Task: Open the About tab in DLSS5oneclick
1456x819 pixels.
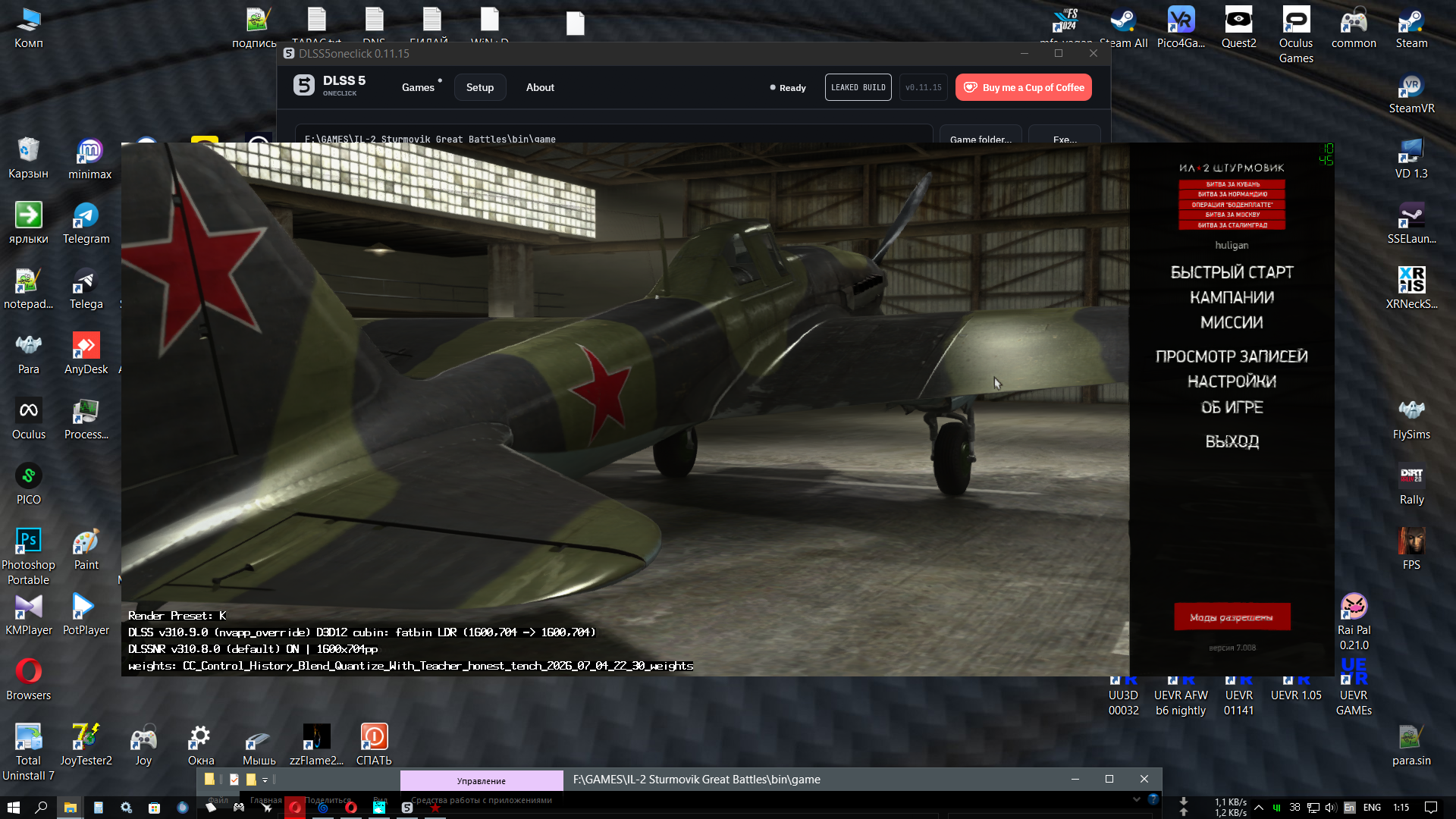Action: 540,87
